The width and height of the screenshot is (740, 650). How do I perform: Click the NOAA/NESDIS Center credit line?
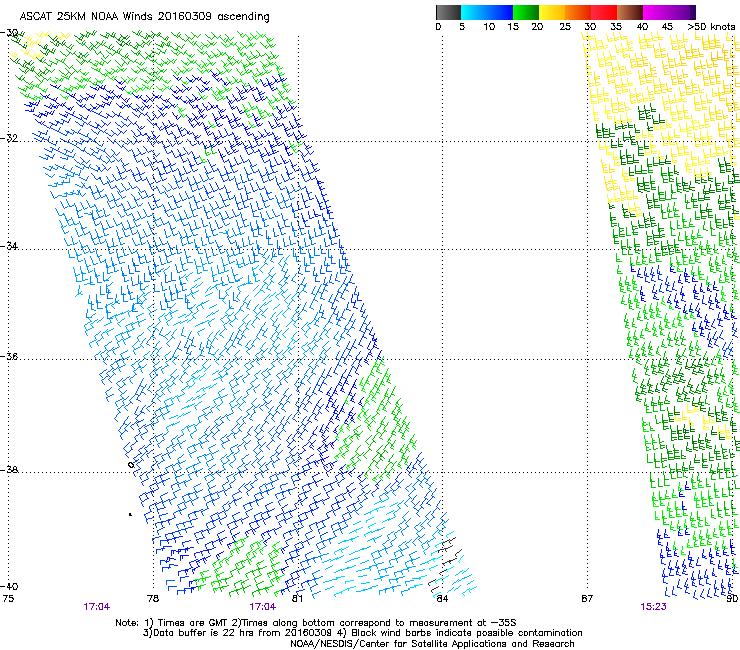pos(432,644)
